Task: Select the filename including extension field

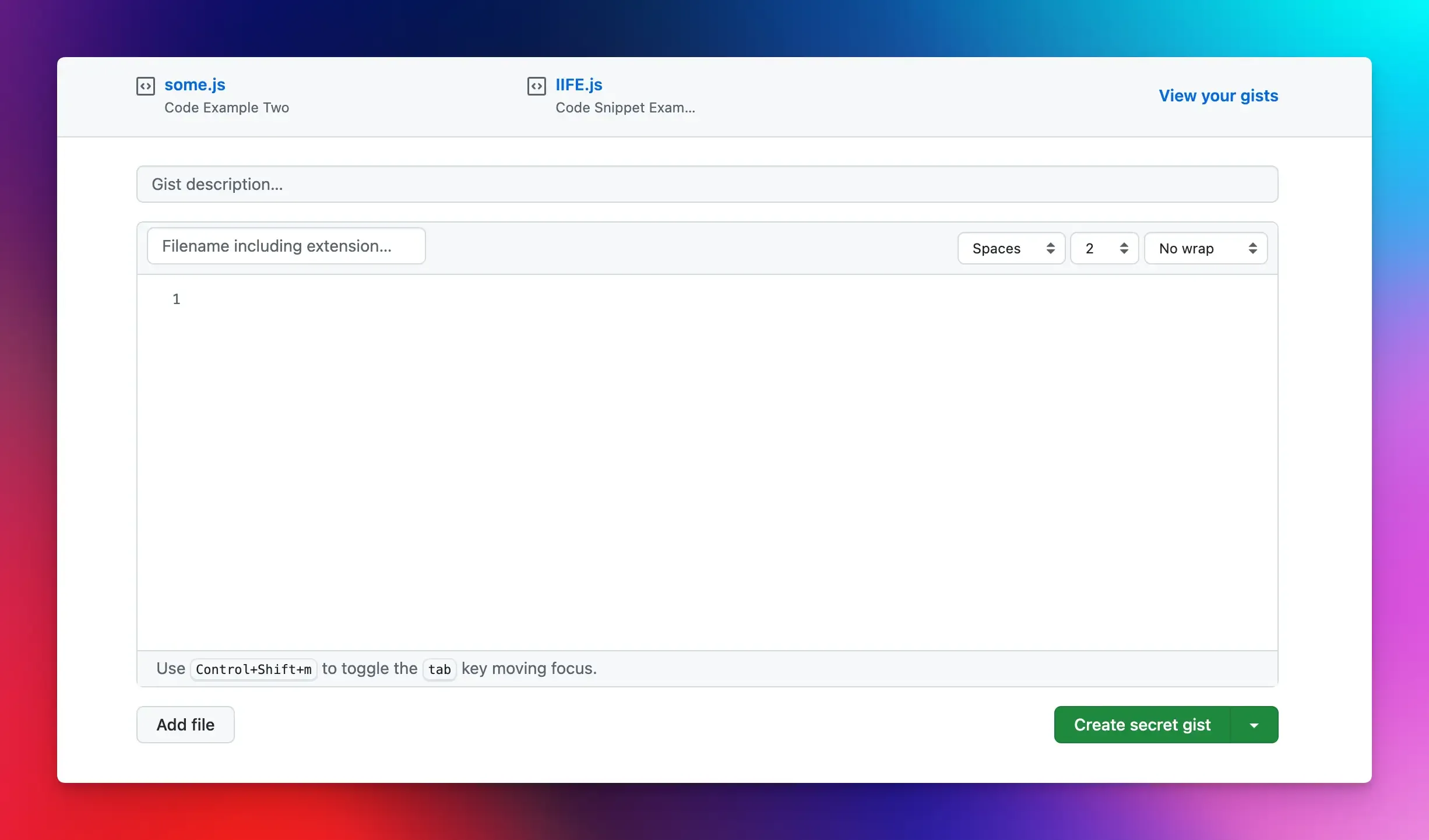Action: pos(286,246)
